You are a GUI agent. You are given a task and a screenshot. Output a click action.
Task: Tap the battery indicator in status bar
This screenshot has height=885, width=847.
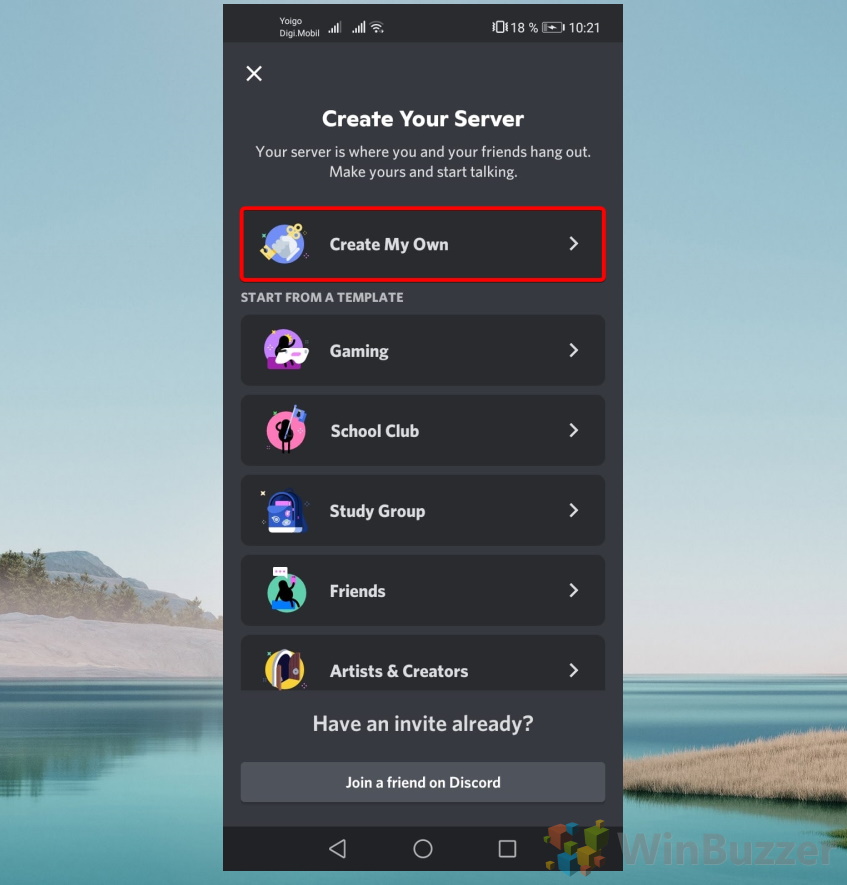[553, 27]
